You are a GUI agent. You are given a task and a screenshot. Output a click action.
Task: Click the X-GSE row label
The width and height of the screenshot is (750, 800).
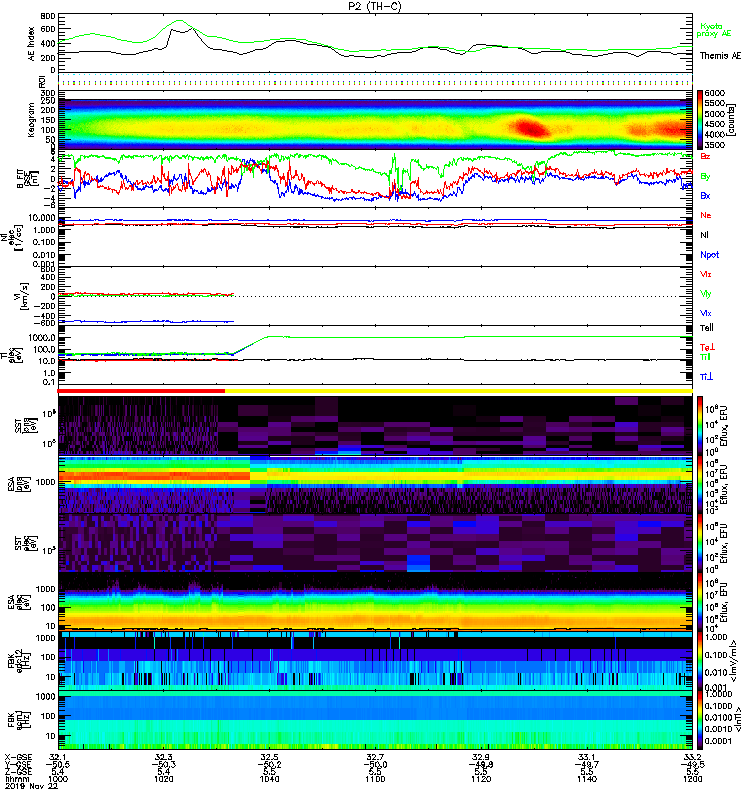pos(18,757)
